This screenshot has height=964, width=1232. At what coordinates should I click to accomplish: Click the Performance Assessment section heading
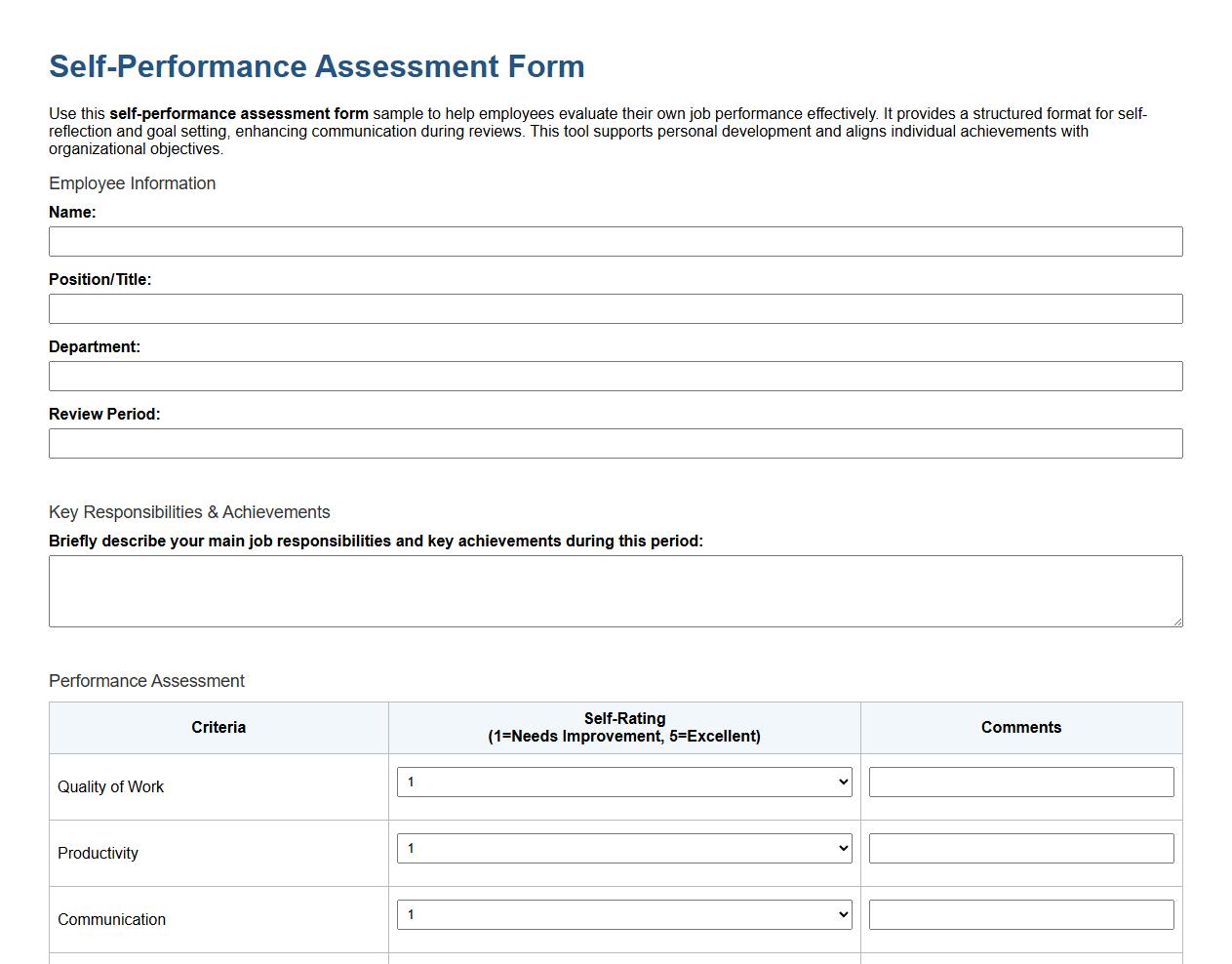pos(146,681)
